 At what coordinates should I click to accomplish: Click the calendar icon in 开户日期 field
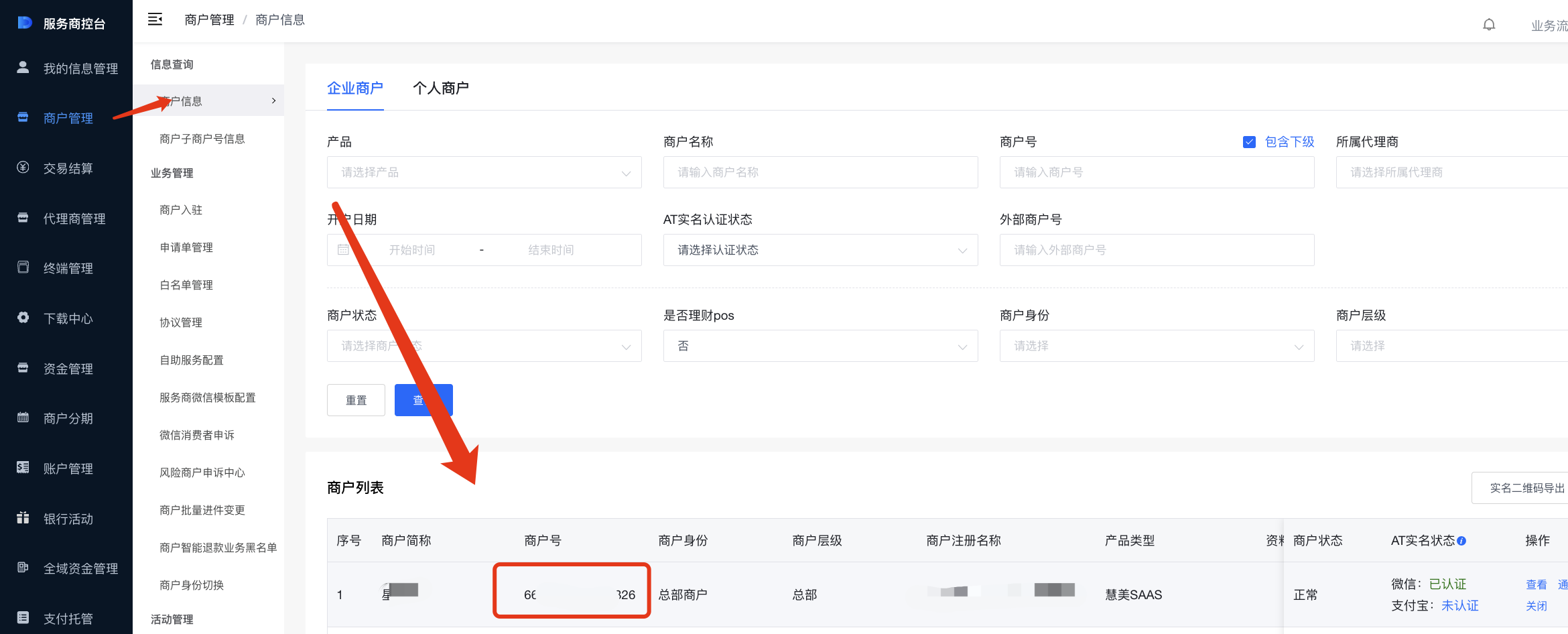[343, 250]
